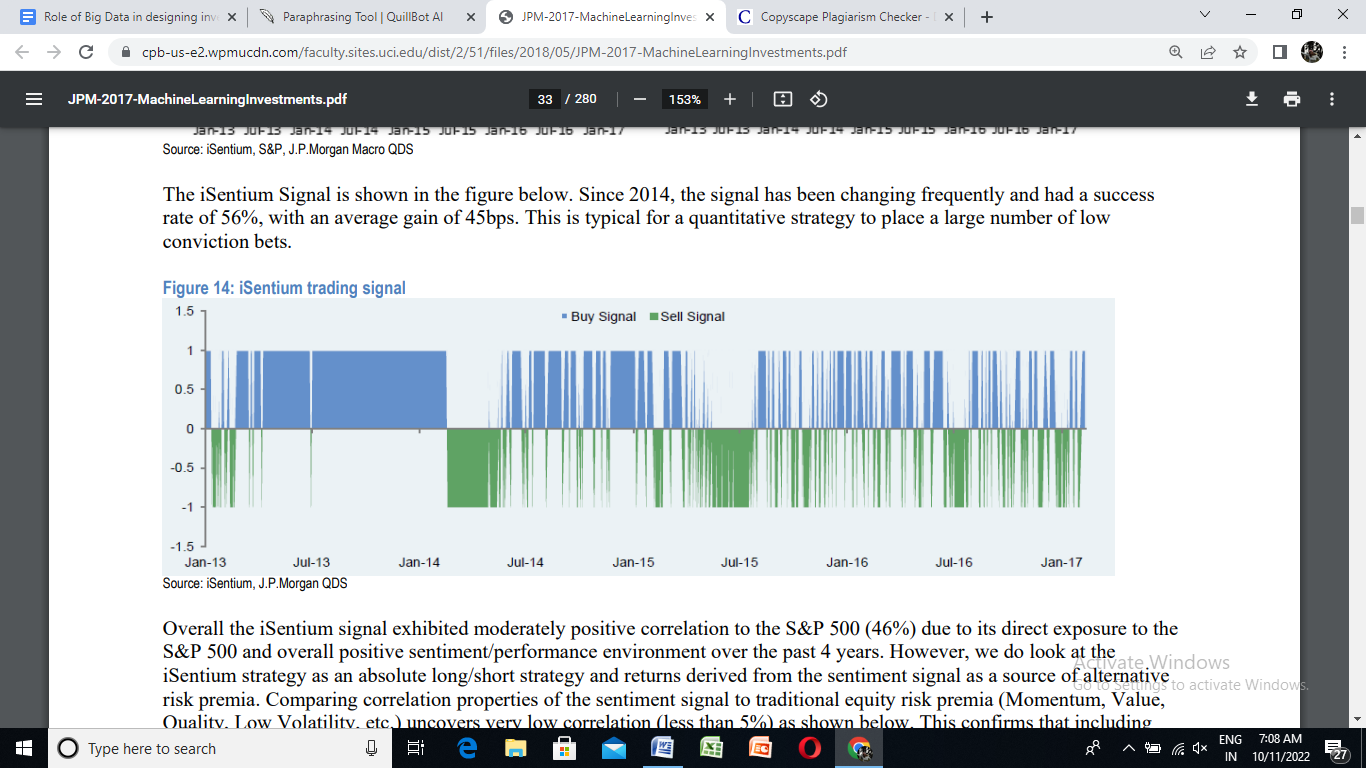Zoom out of the PDF document
This screenshot has height=768, width=1366.
[640, 99]
